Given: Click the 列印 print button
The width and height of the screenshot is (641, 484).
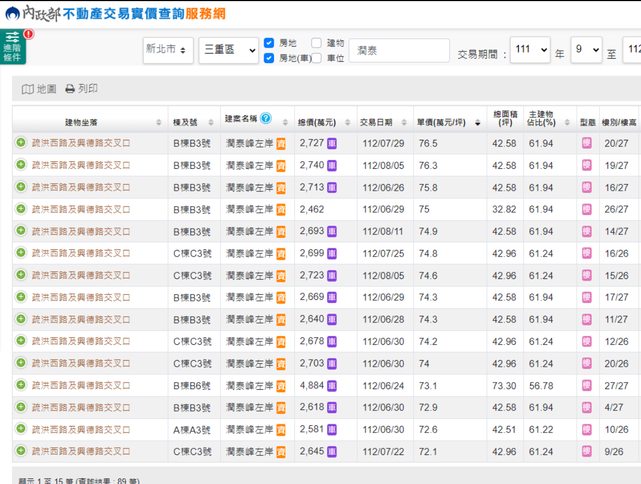Looking at the screenshot, I should point(82,89).
